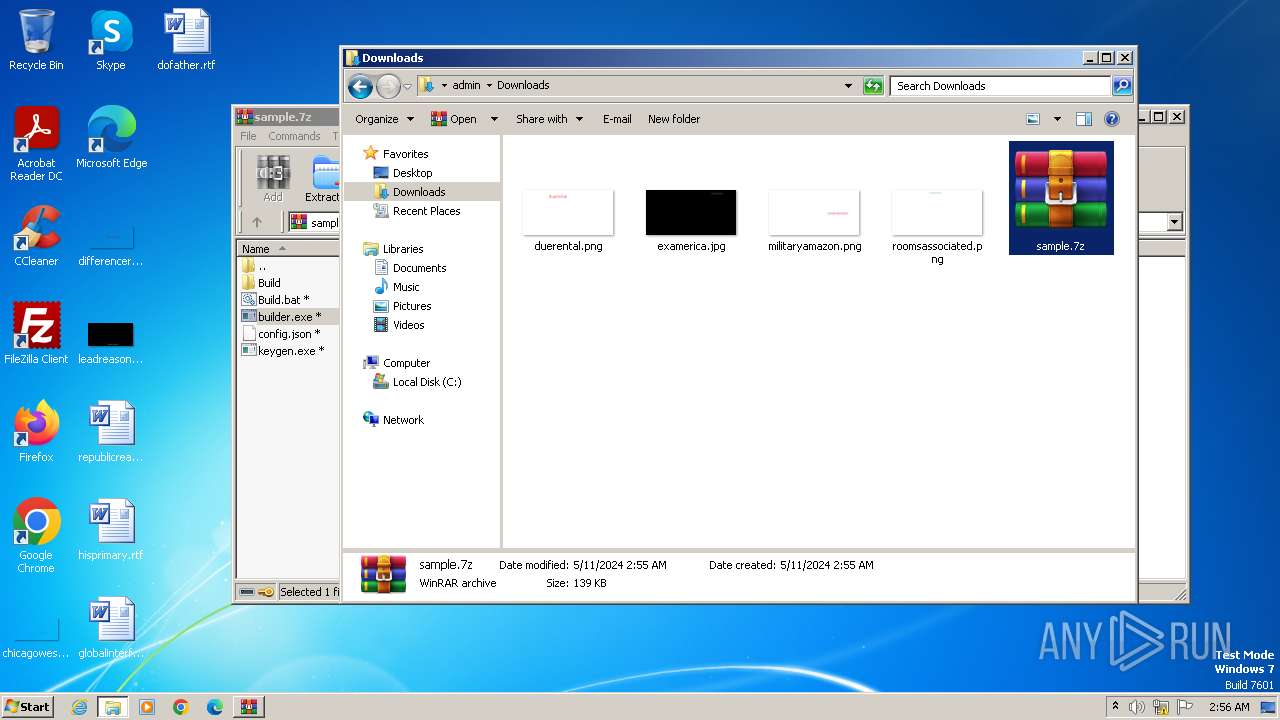
Task: Select Local Disk (C:) in navigation pane
Action: click(427, 382)
